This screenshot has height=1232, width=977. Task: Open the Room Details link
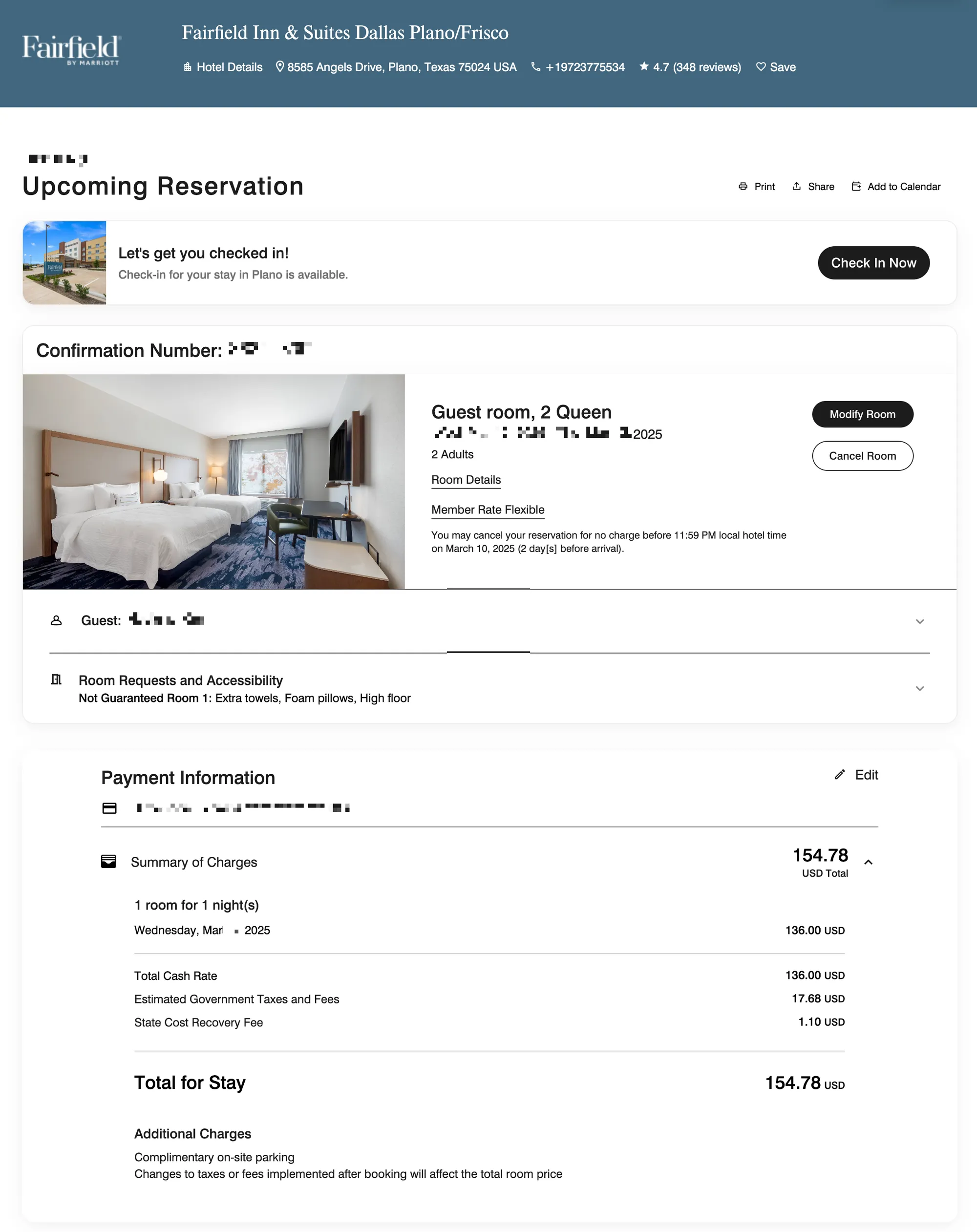466,480
